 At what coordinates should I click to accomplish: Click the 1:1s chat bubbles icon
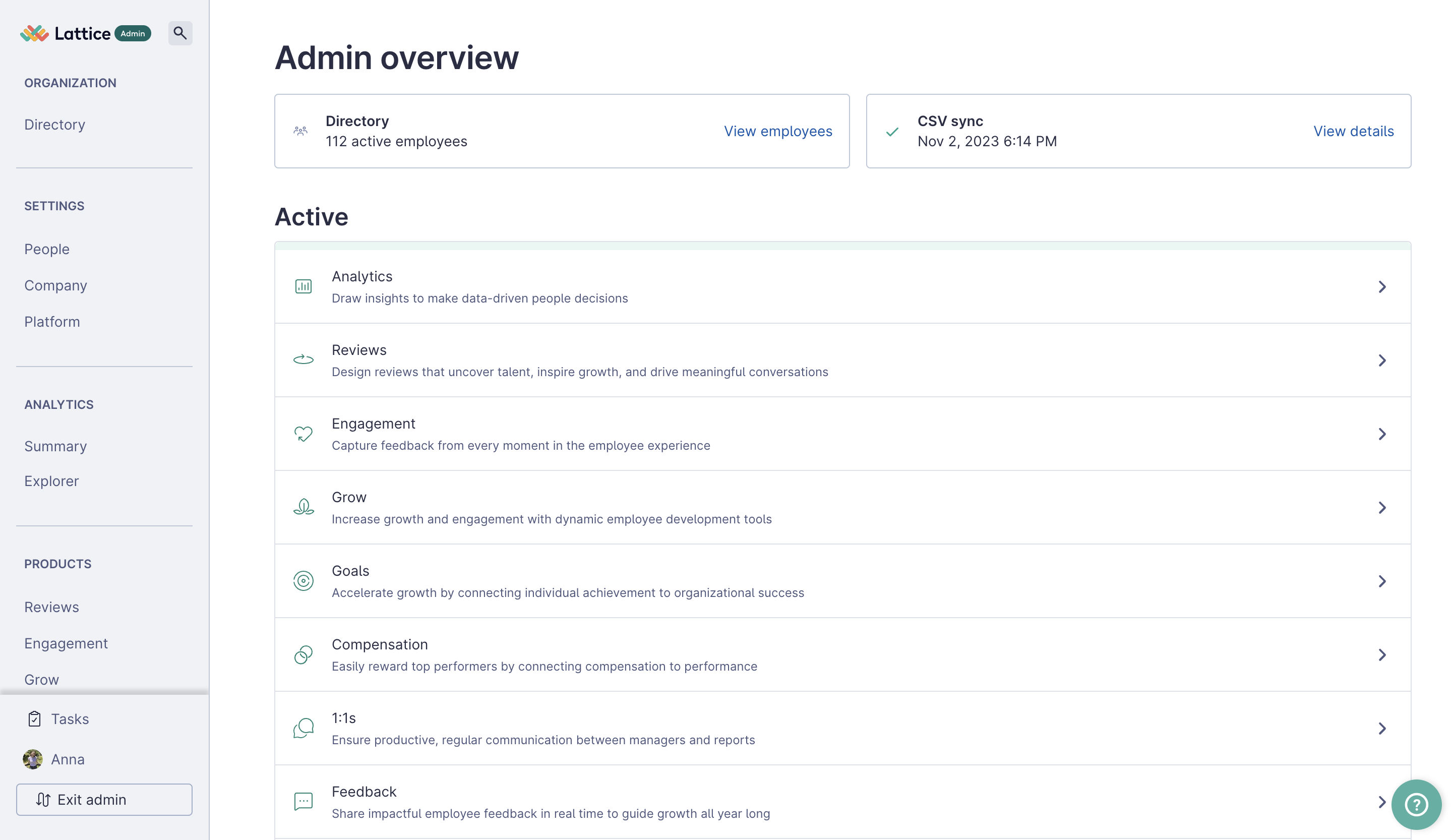[x=303, y=728]
